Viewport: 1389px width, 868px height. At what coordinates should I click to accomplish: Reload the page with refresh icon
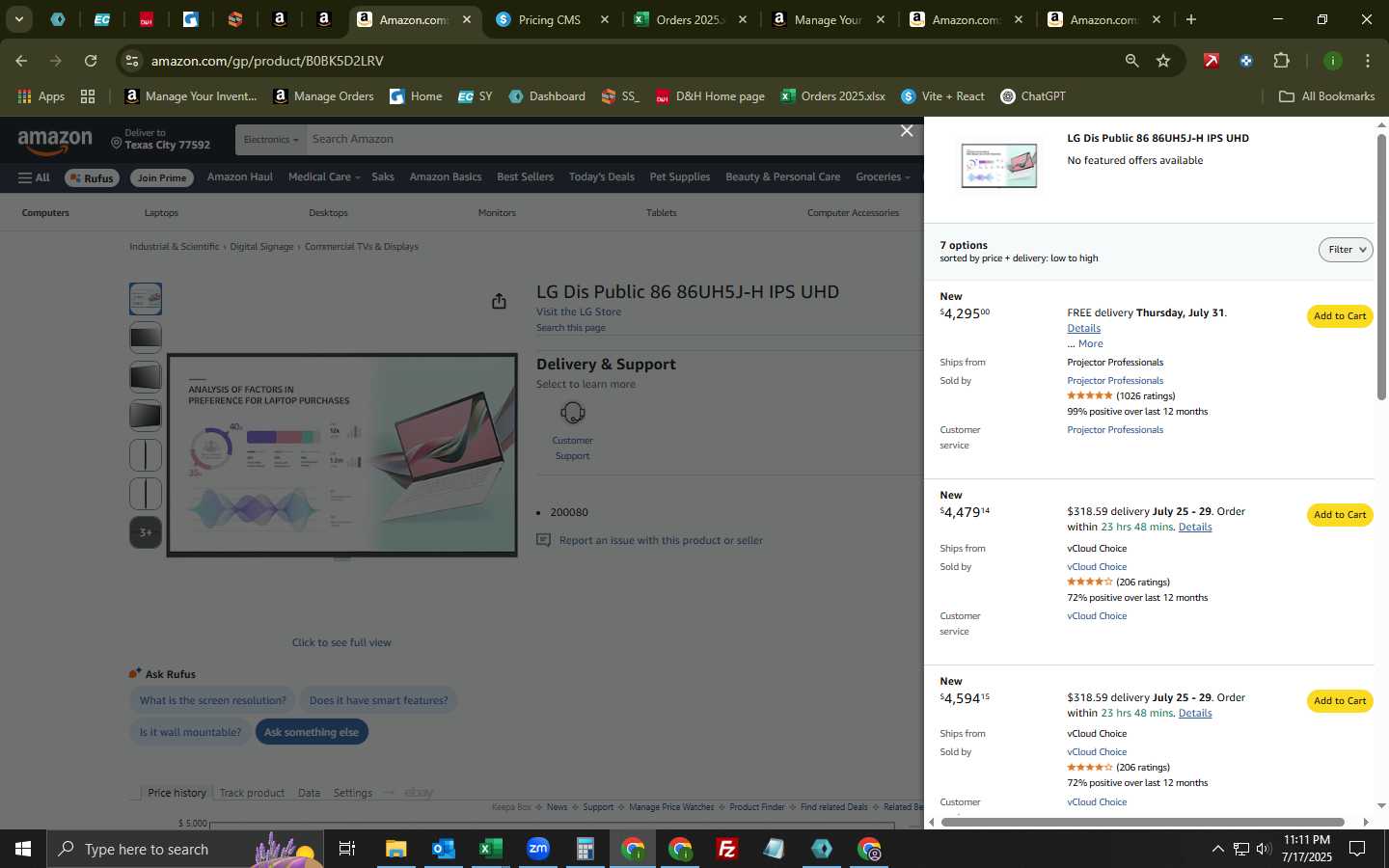coord(91,61)
